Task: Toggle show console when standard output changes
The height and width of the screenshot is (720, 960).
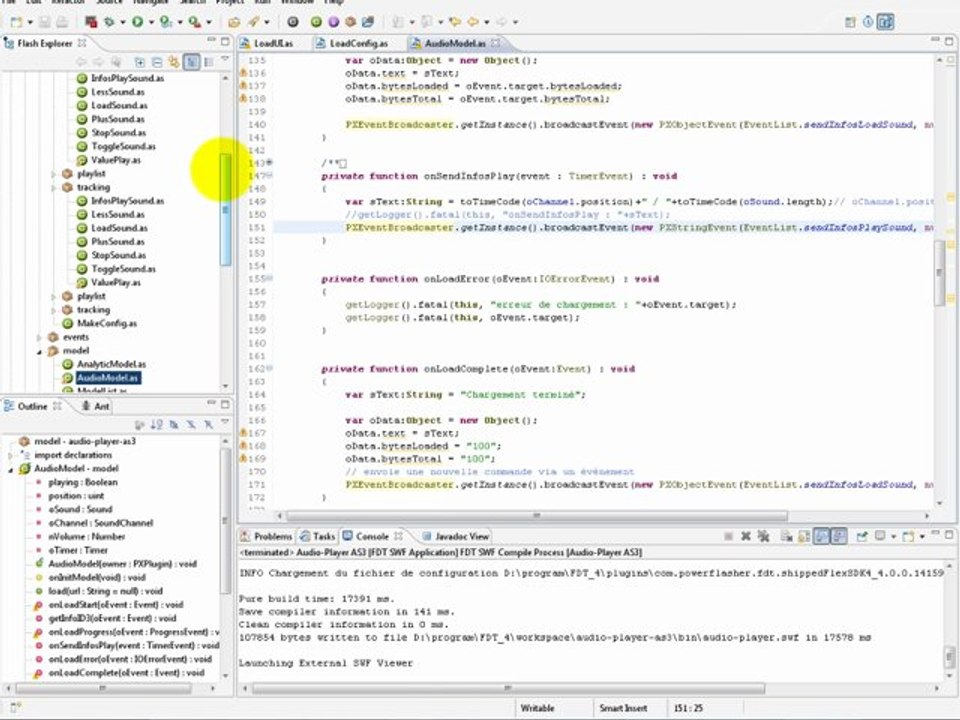Action: 821,536
